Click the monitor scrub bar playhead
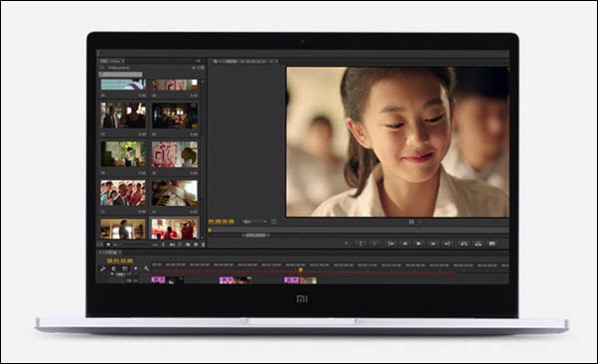598x364 pixels. point(209,230)
